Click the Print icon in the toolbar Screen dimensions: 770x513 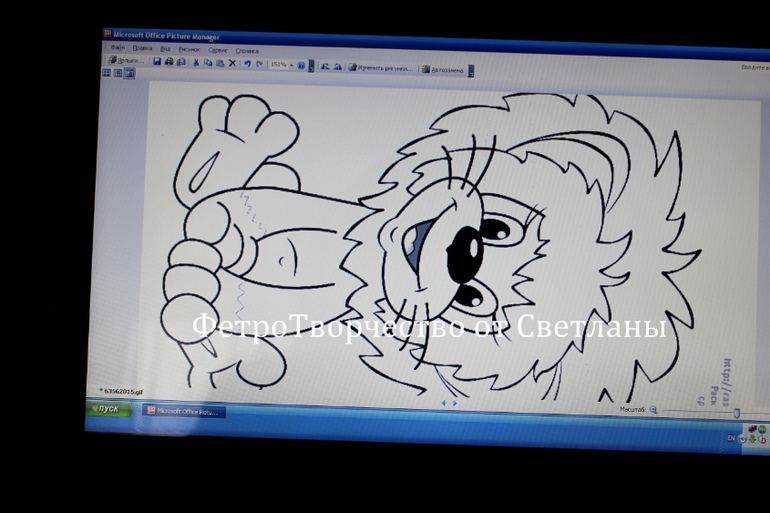(x=169, y=62)
